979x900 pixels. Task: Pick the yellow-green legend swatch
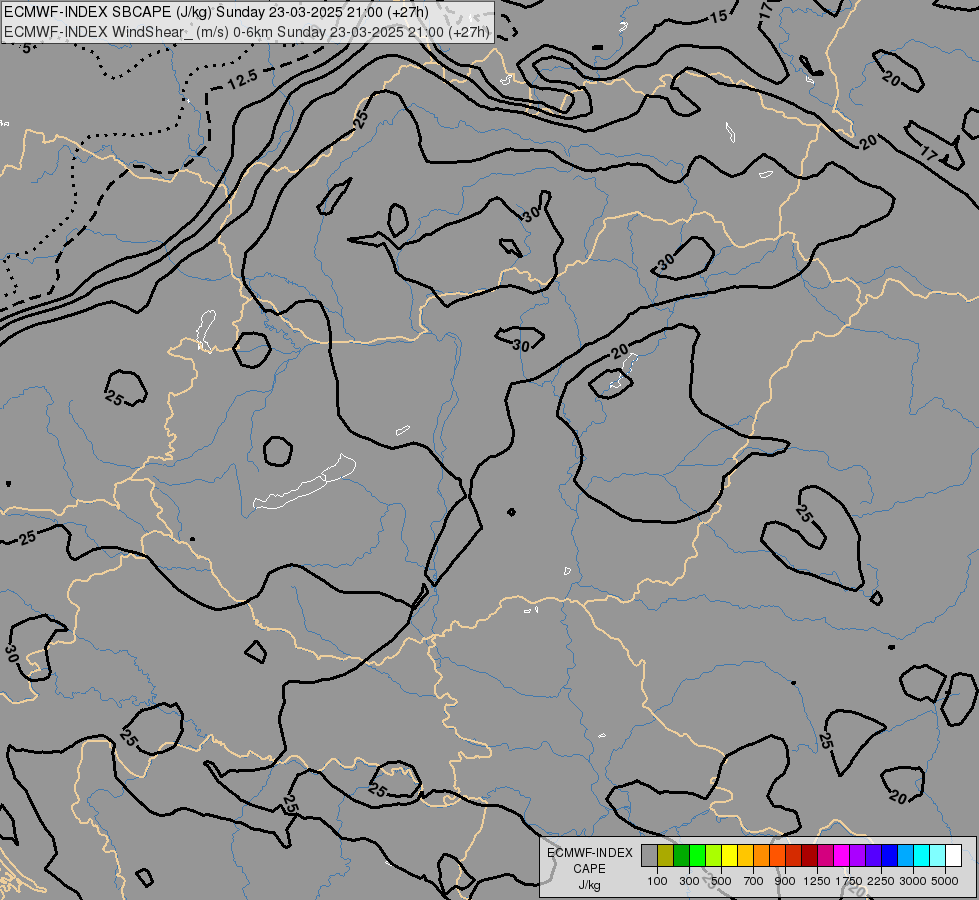coord(714,855)
